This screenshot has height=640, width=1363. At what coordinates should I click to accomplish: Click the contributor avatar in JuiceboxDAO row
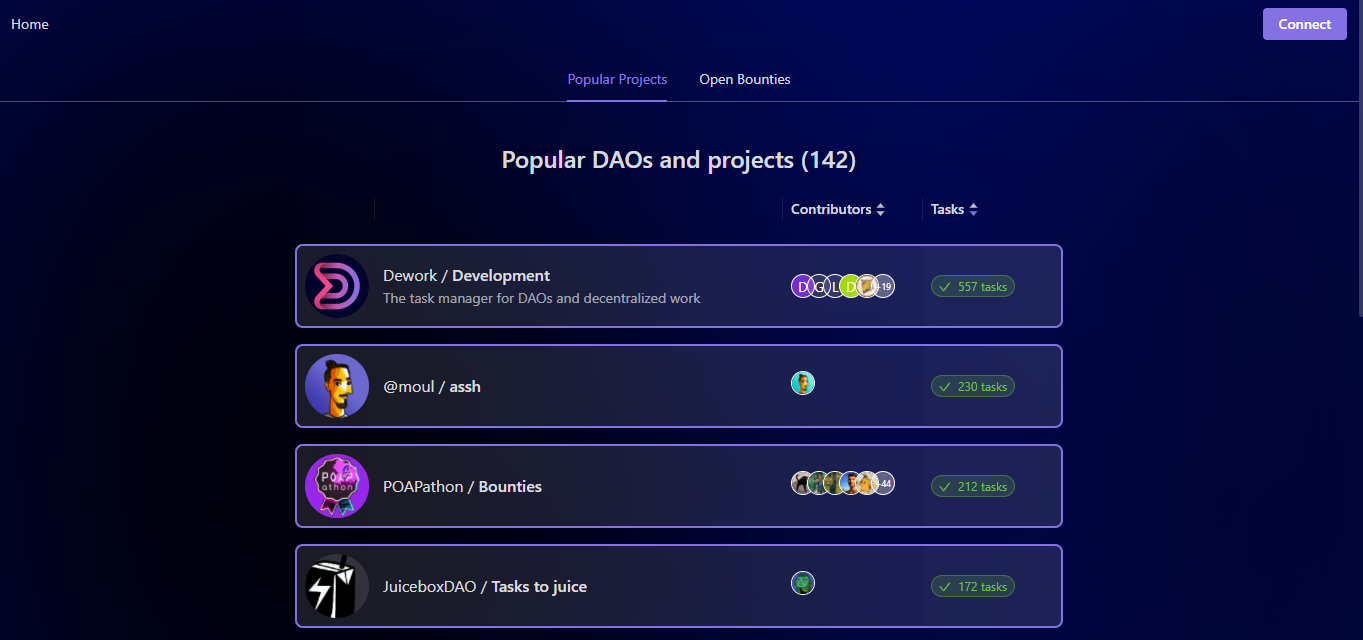[803, 583]
